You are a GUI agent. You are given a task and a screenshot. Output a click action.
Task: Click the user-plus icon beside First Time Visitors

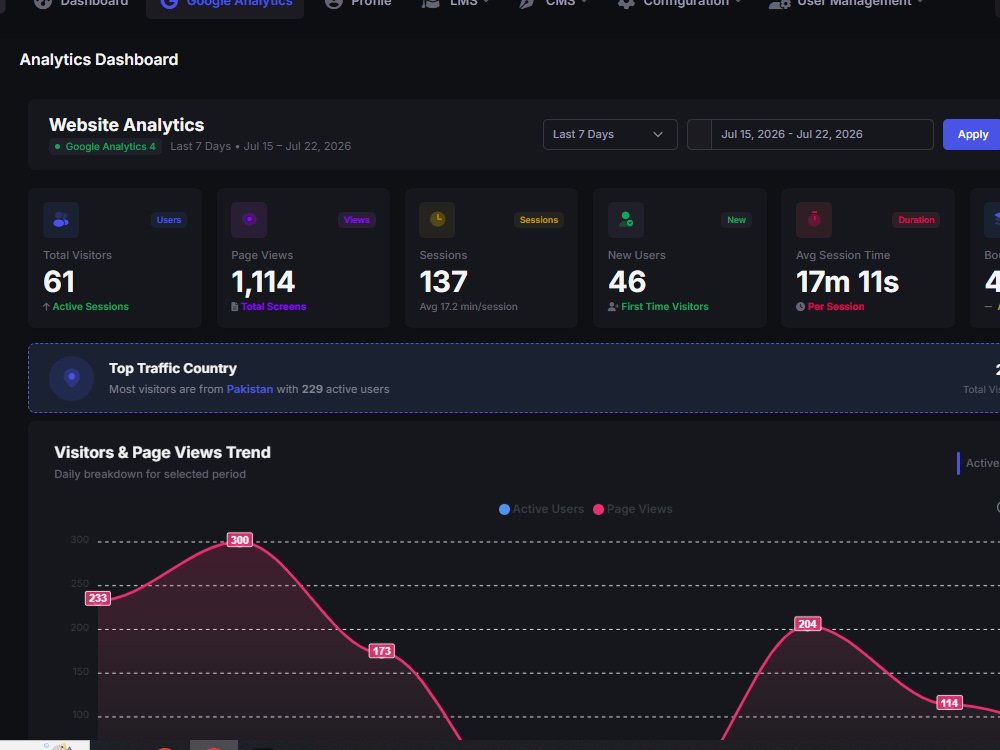click(x=613, y=307)
